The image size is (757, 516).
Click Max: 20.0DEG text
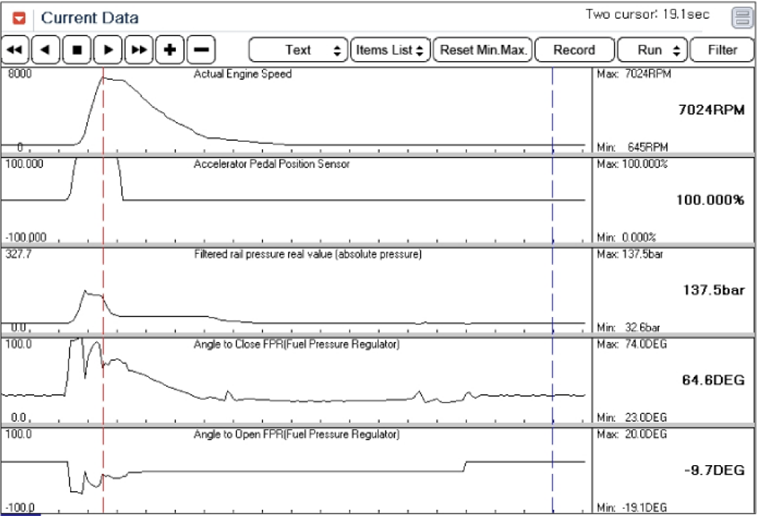pos(632,434)
